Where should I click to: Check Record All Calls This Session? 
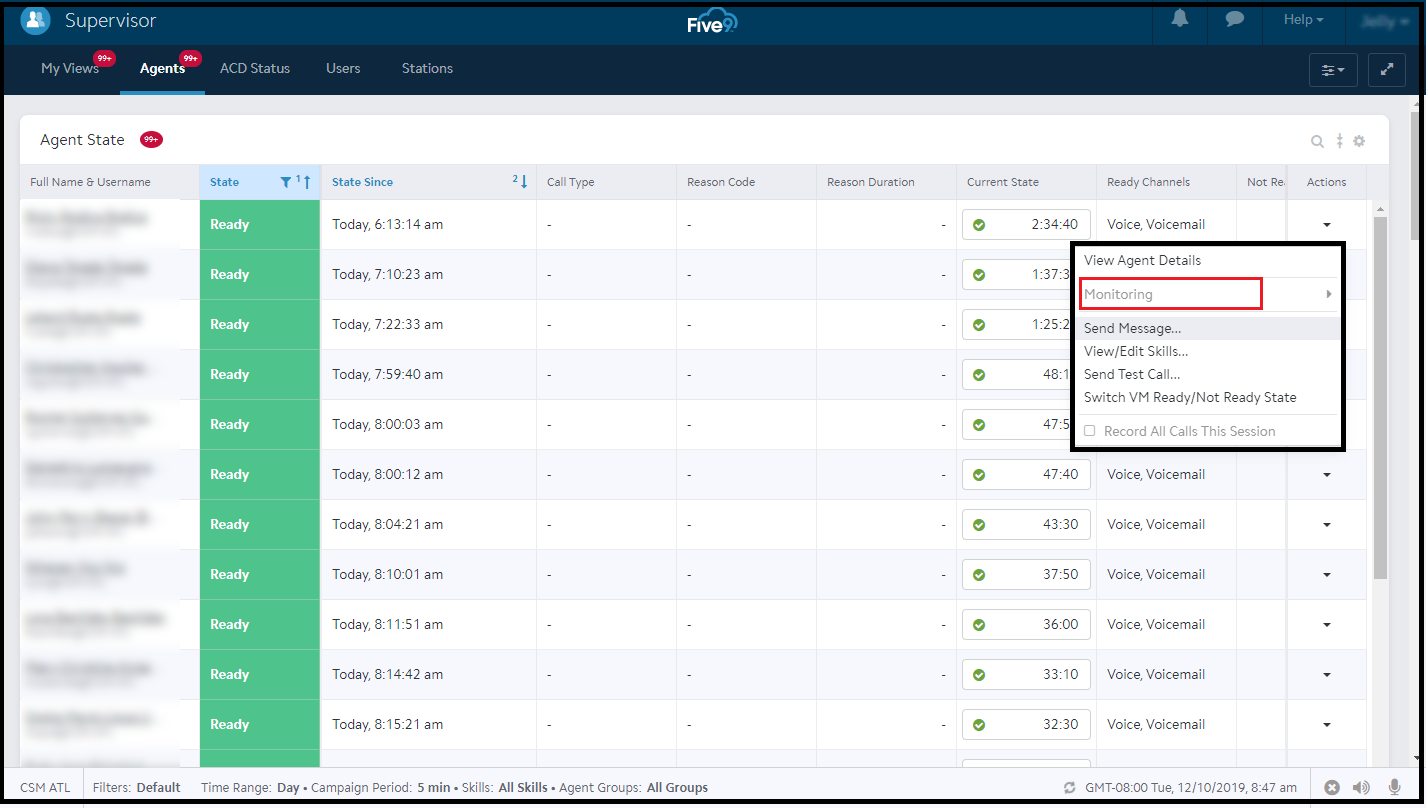1091,432
